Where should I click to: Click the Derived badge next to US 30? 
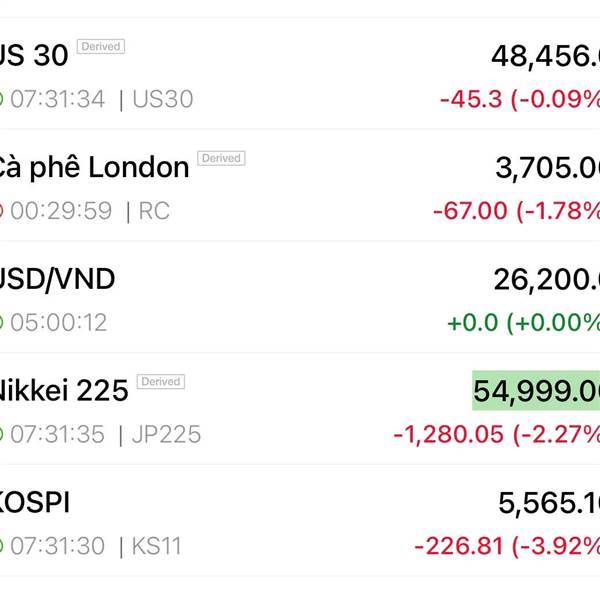[x=101, y=46]
